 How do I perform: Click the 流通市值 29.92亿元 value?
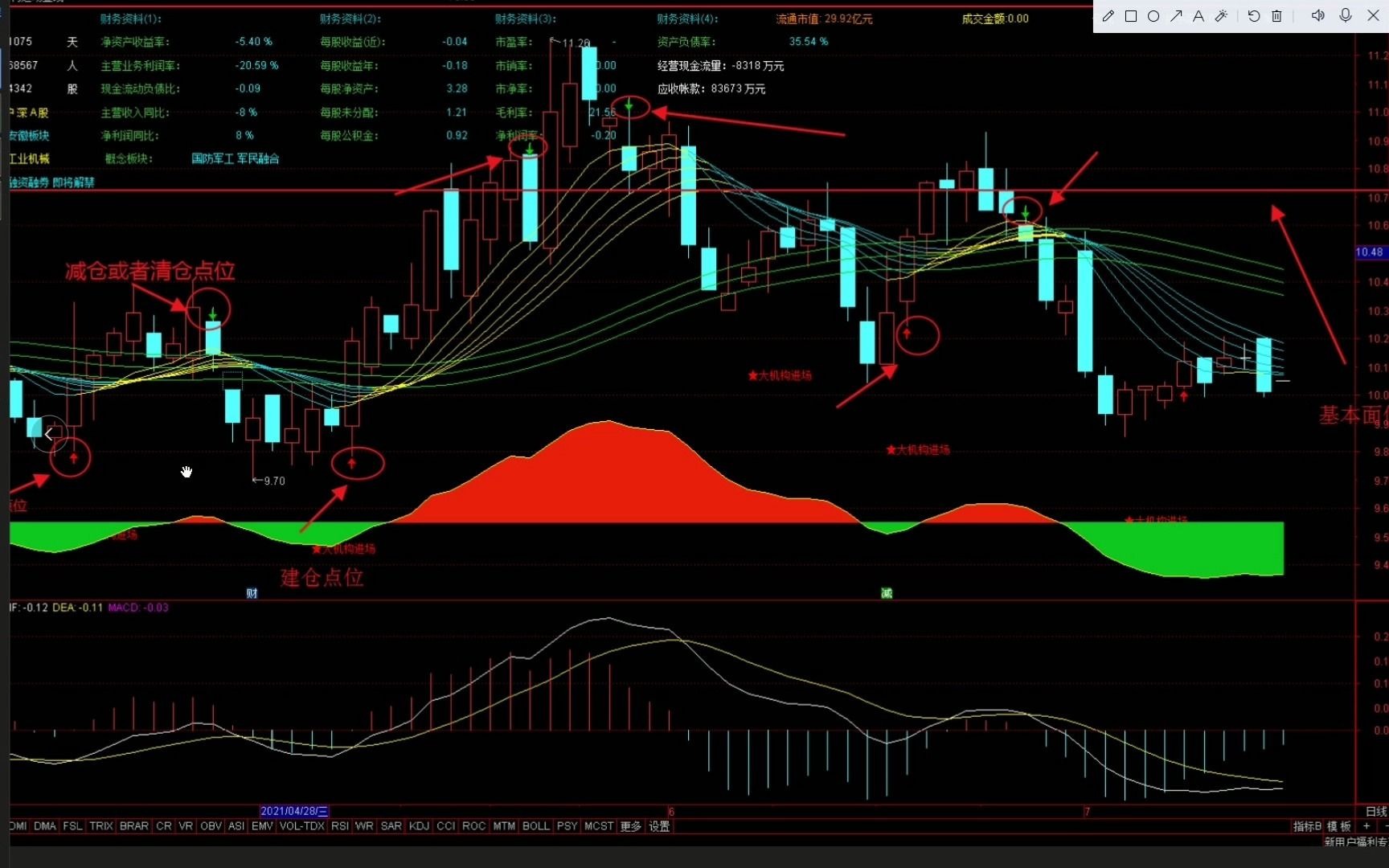(824, 18)
